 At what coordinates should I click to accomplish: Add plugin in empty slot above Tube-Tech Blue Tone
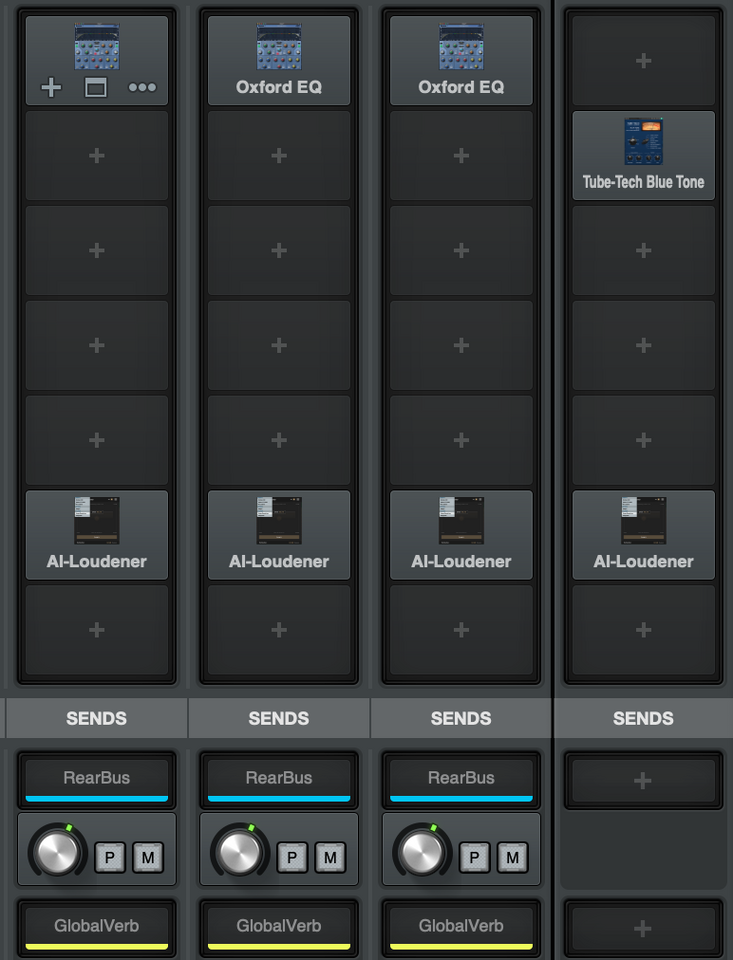point(644,61)
